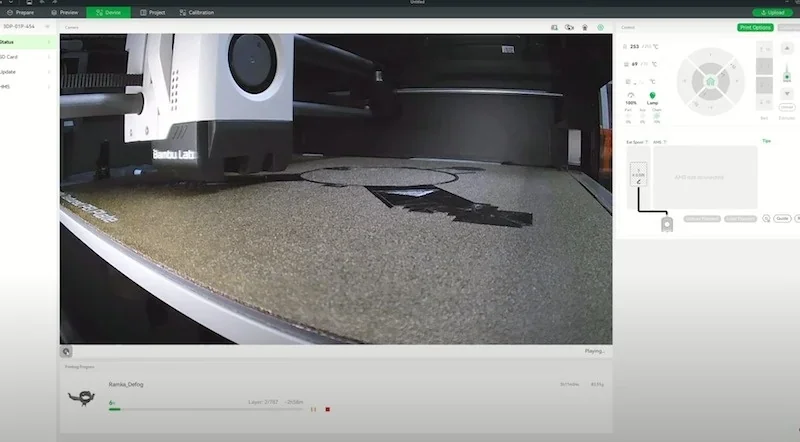
Task: Edit external spool filament pencil icon
Action: point(638,182)
